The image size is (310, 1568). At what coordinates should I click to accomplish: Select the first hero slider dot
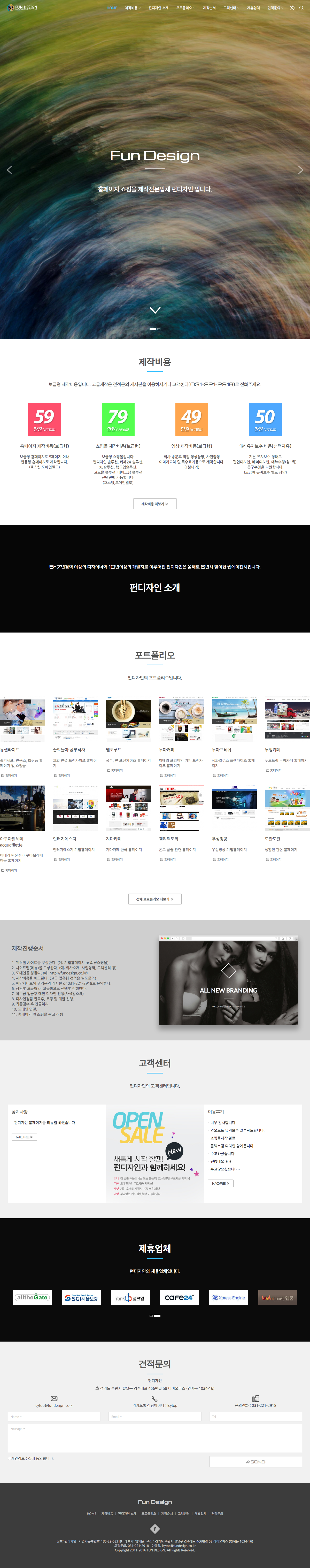[153, 329]
